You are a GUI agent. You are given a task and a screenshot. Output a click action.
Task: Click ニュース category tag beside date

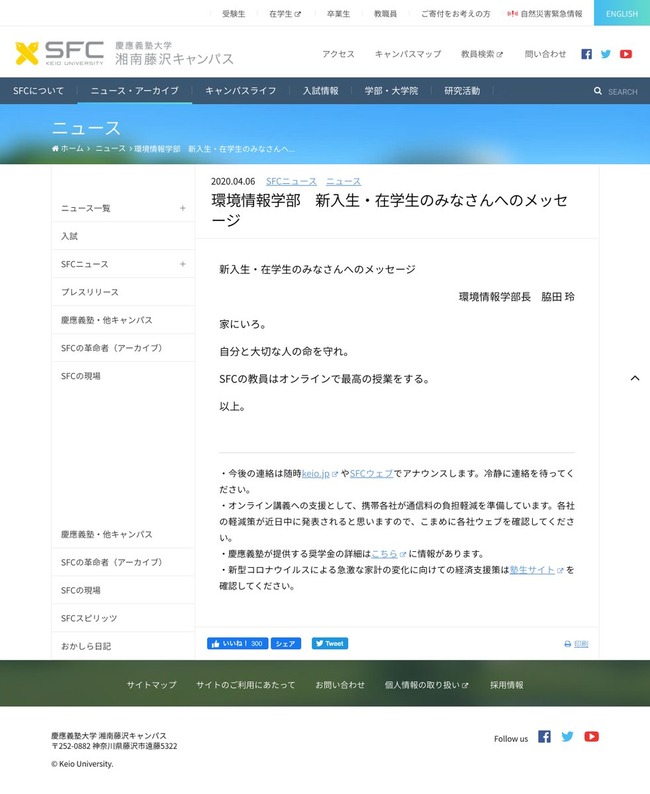click(x=343, y=181)
